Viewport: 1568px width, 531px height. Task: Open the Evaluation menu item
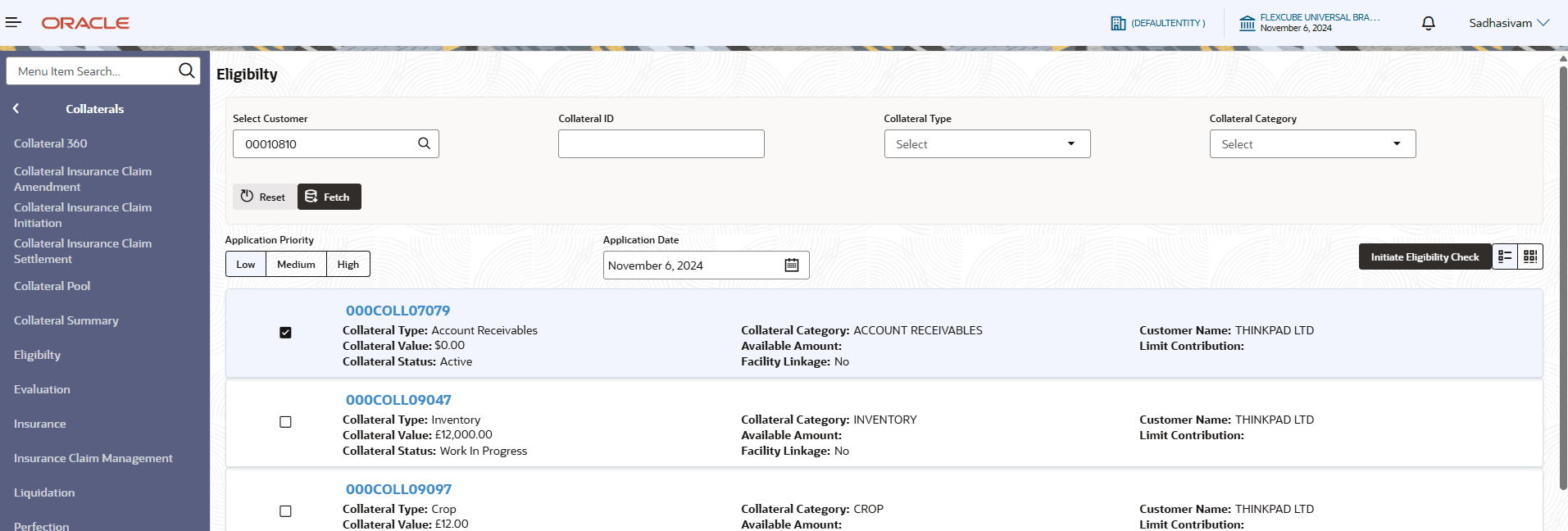pyautogui.click(x=42, y=389)
